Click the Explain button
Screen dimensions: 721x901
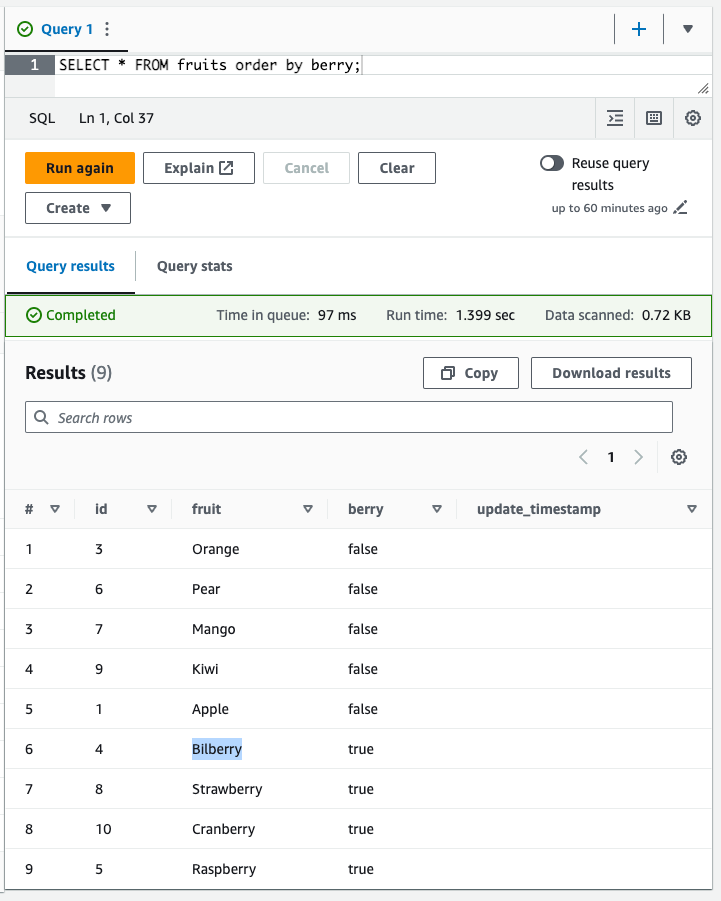(198, 168)
